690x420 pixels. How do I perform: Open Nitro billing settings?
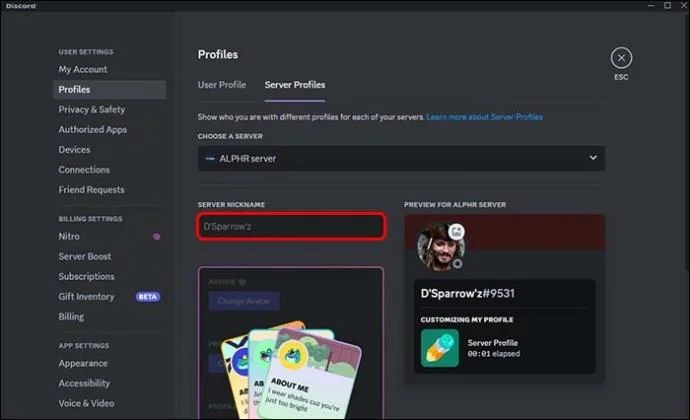tap(69, 236)
